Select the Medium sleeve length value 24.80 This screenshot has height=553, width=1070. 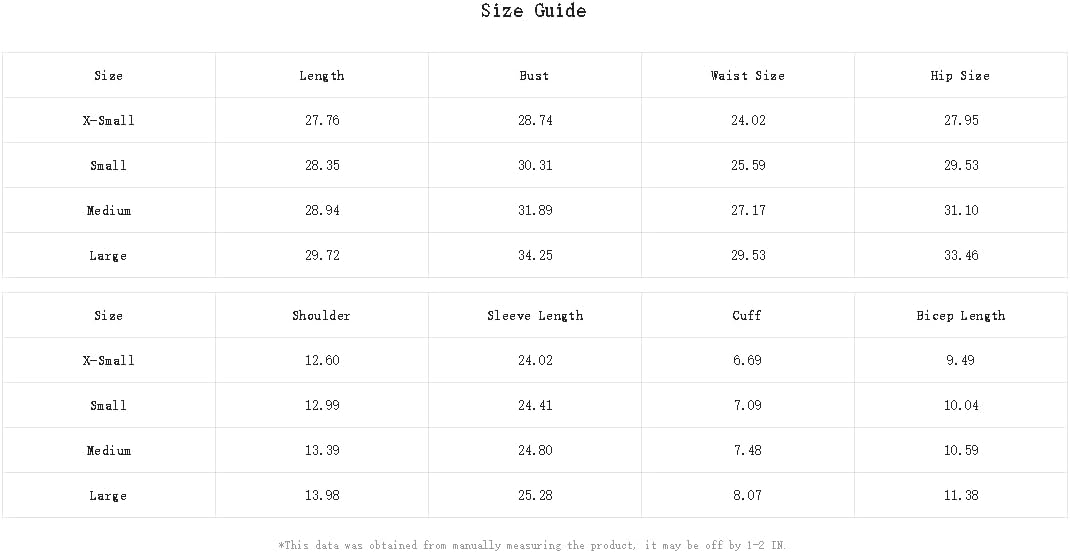point(535,451)
